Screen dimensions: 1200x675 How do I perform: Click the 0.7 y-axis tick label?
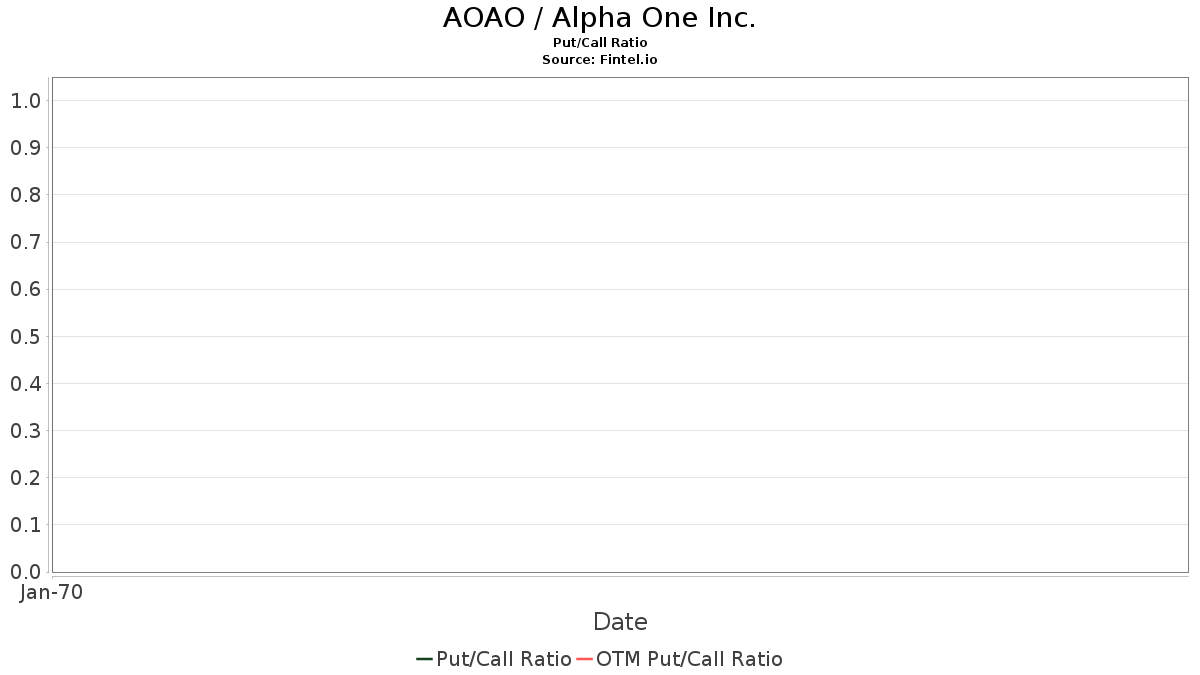pos(25,242)
